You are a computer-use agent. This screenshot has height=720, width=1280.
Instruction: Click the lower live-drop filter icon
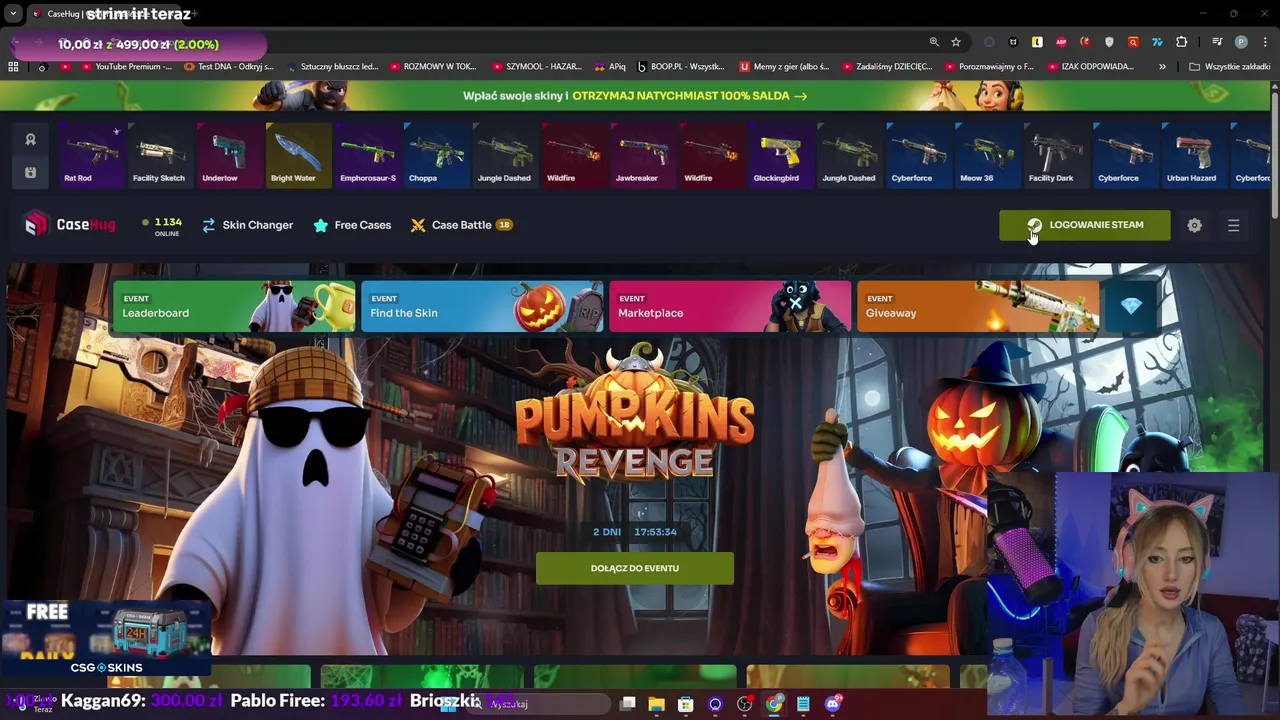(x=30, y=173)
